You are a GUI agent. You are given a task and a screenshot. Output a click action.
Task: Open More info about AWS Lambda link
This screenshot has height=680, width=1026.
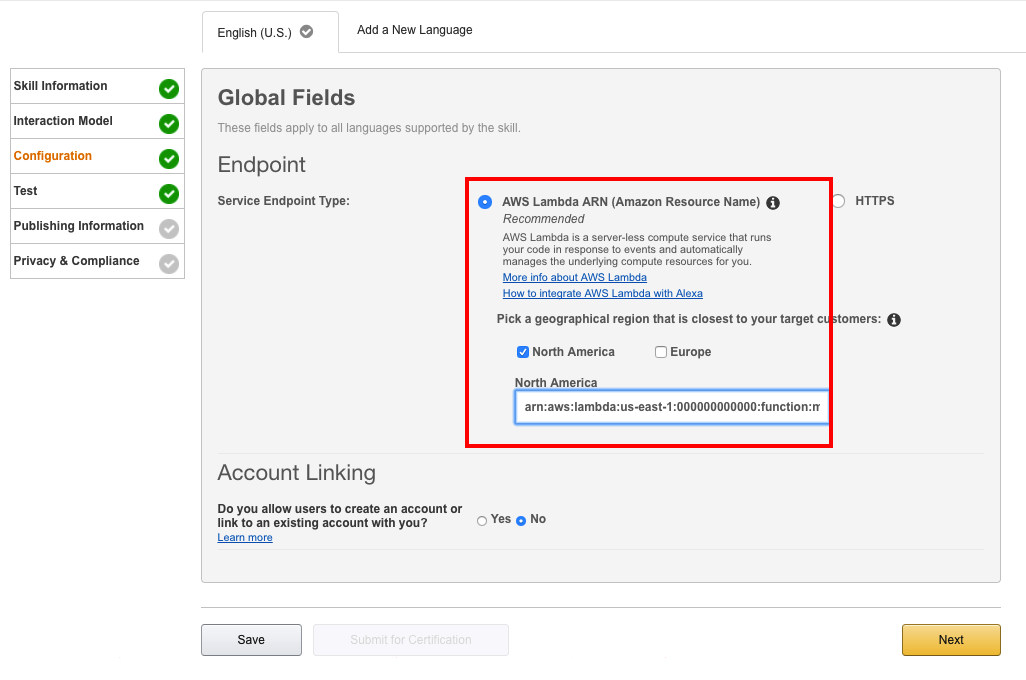(x=575, y=277)
